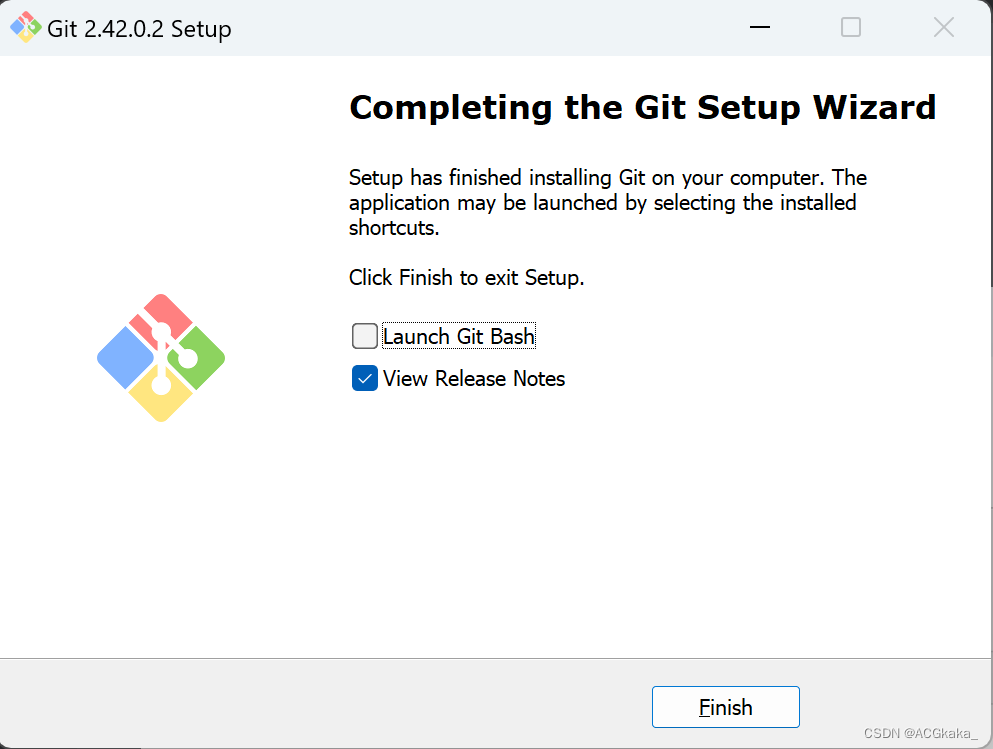Click the Git icon in the title bar

pyautogui.click(x=26, y=28)
